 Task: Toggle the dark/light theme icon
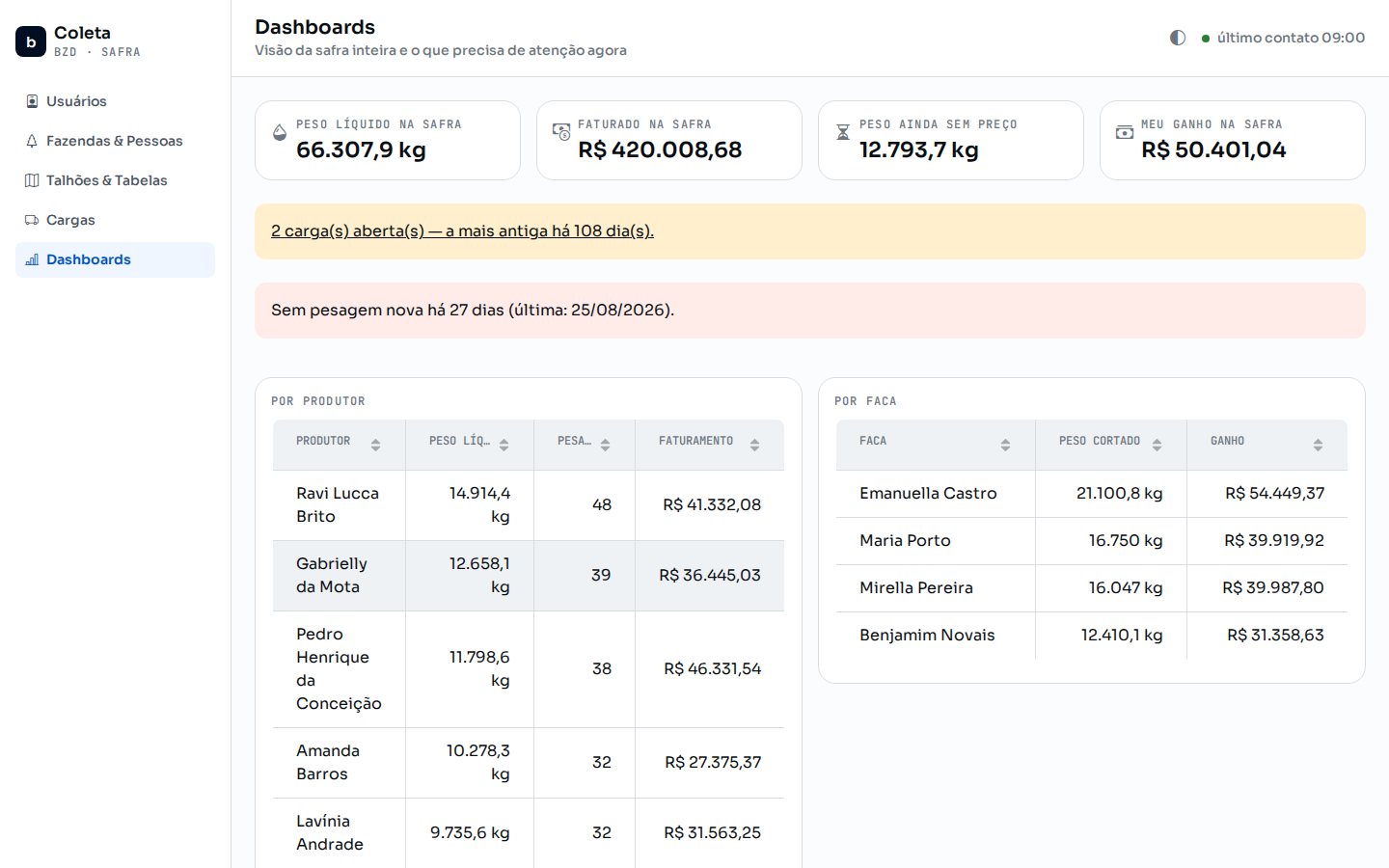tap(1178, 38)
